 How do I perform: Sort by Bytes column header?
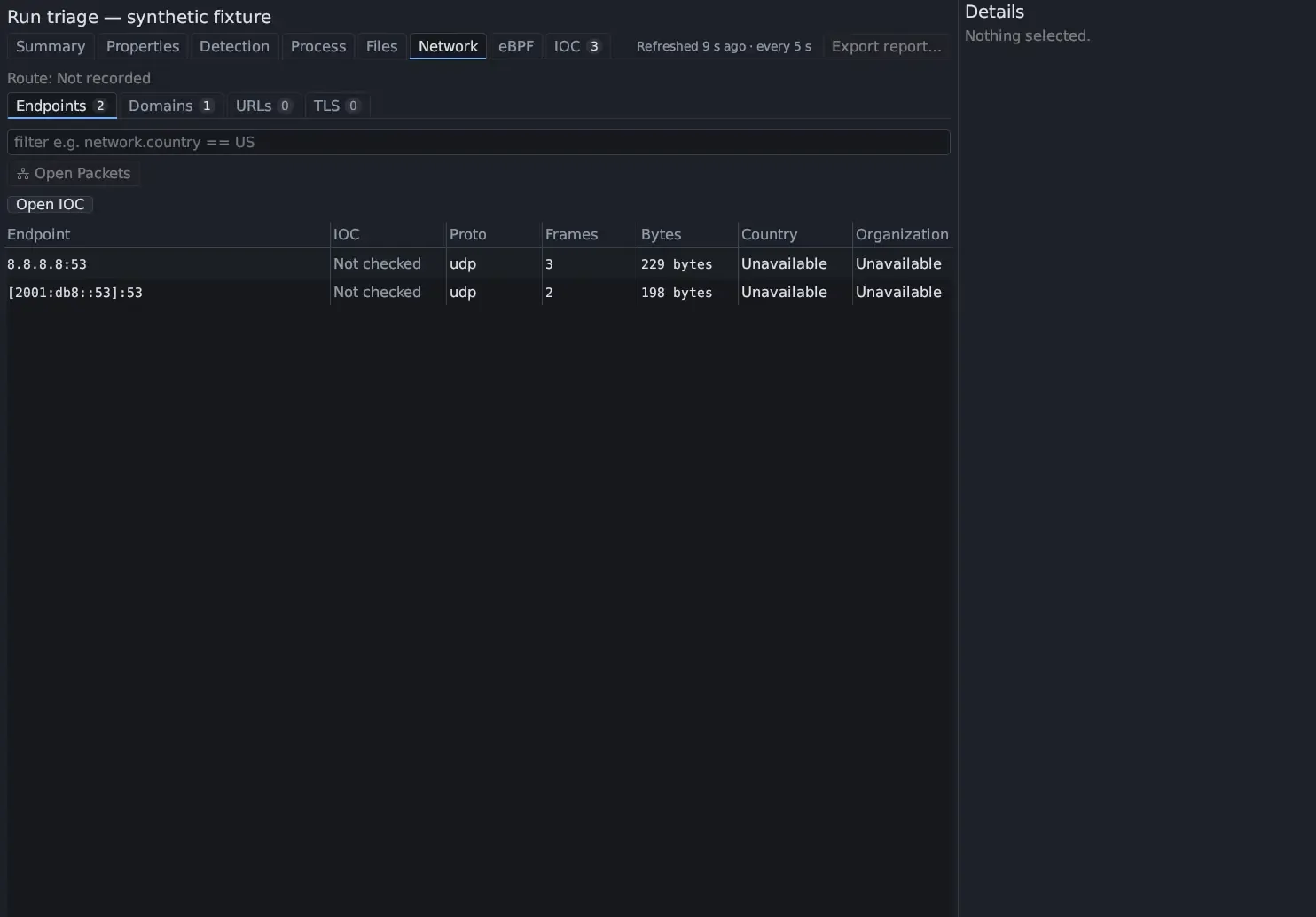687,234
